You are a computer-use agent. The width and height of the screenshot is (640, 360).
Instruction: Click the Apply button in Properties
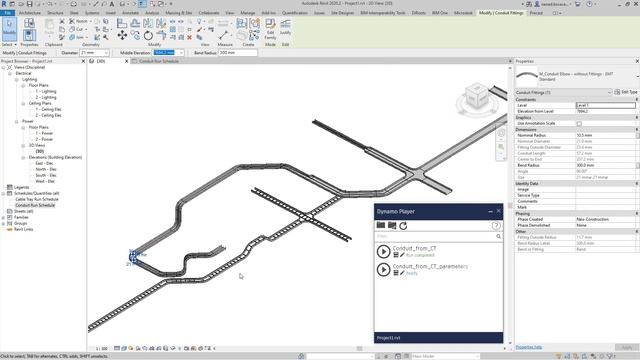point(626,347)
